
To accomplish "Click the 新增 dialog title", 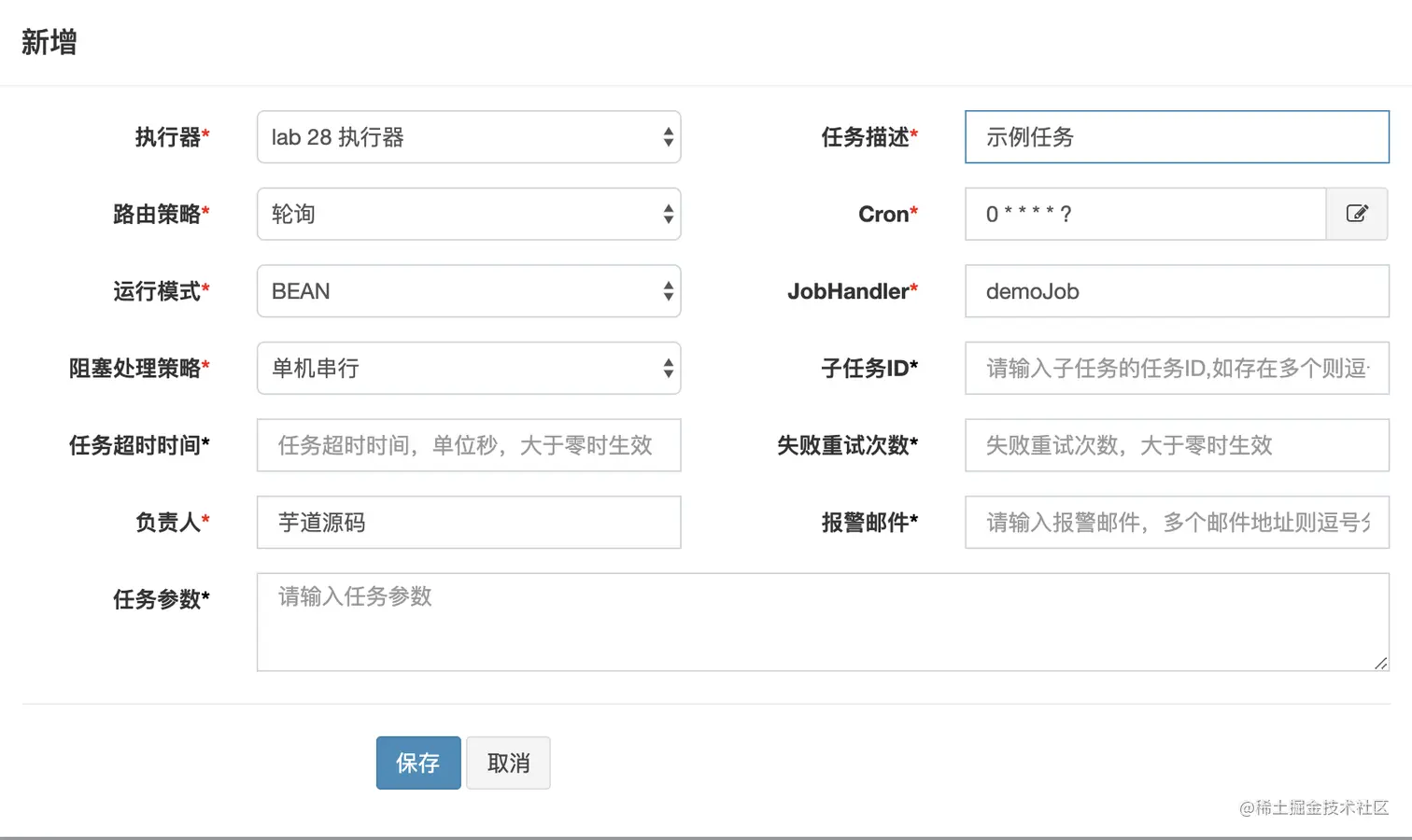I will (x=49, y=42).
